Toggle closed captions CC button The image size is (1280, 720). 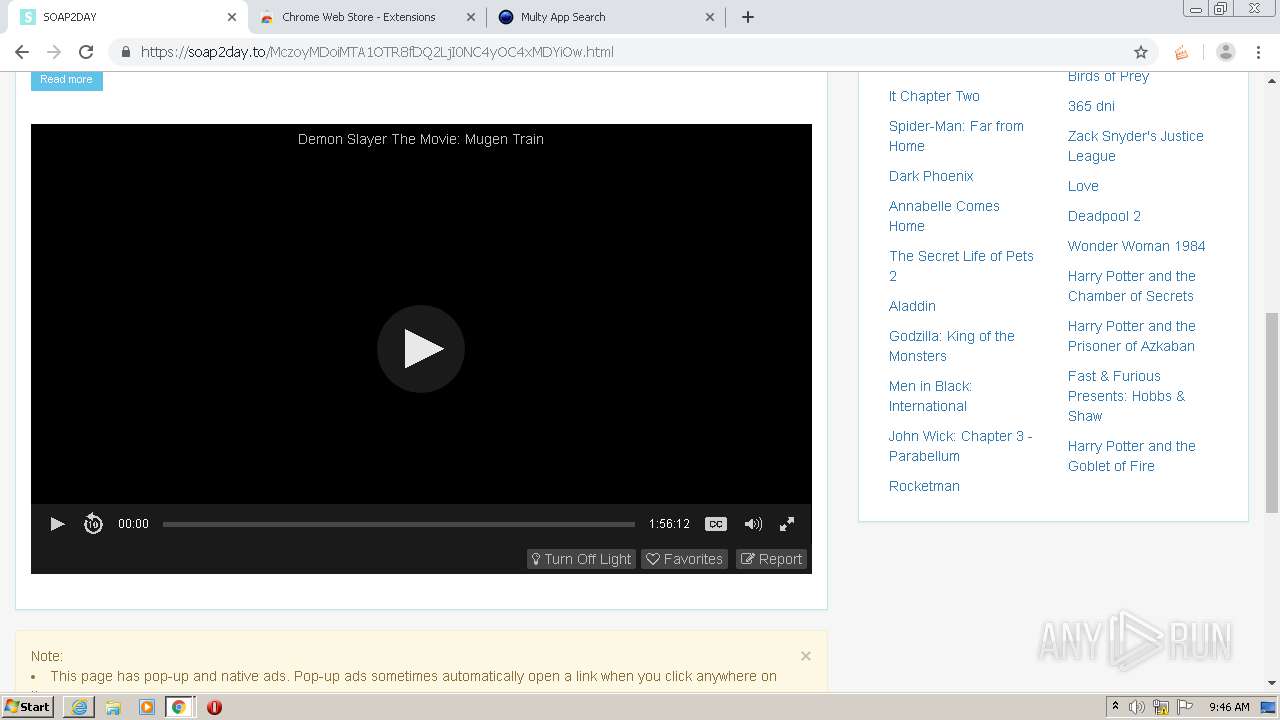(x=716, y=524)
